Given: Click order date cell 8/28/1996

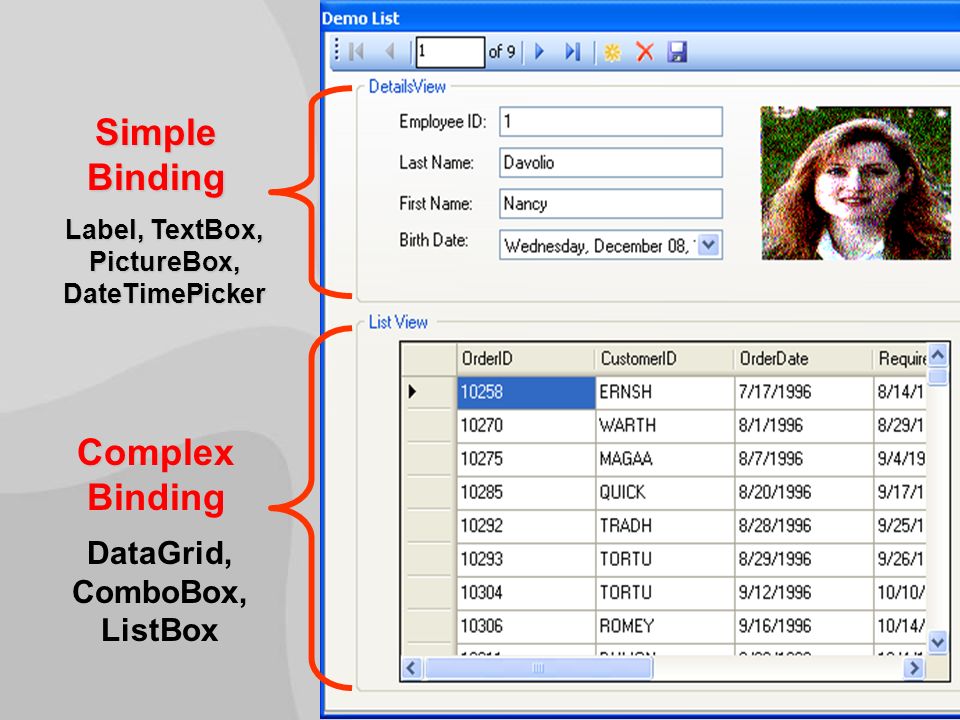Looking at the screenshot, I should pyautogui.click(x=804, y=525).
